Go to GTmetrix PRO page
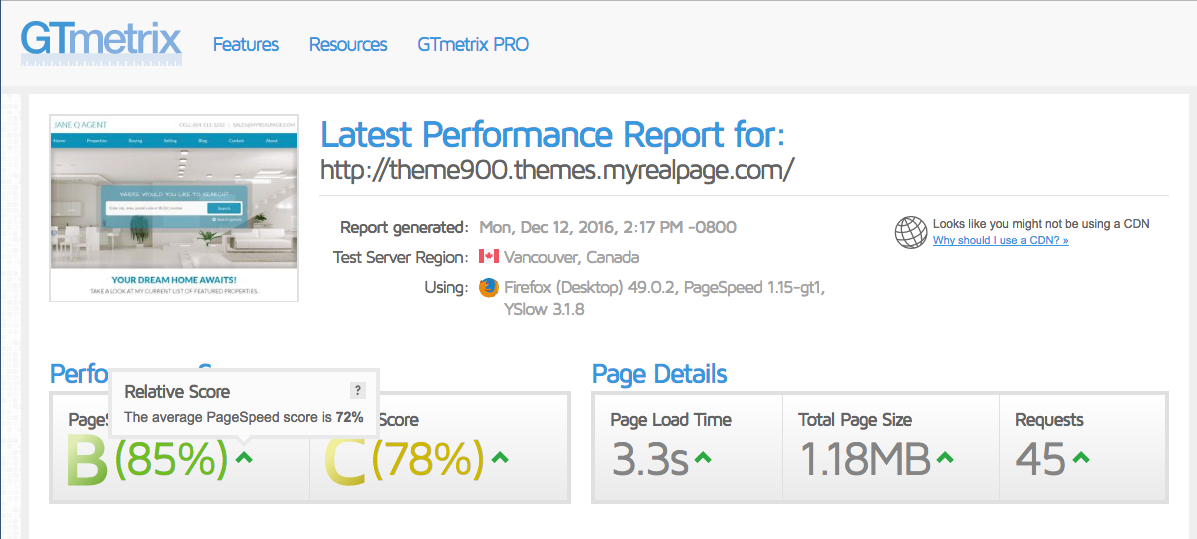 tap(473, 44)
